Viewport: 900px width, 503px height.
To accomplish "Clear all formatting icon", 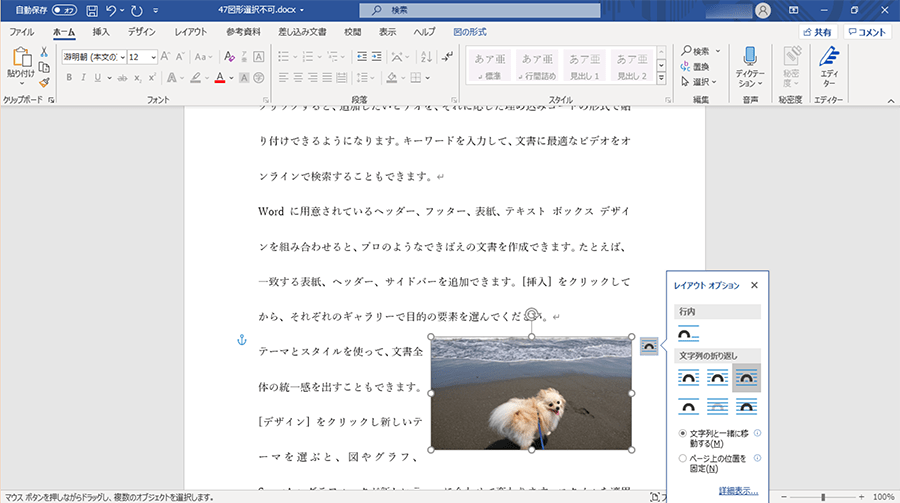I will click(230, 56).
